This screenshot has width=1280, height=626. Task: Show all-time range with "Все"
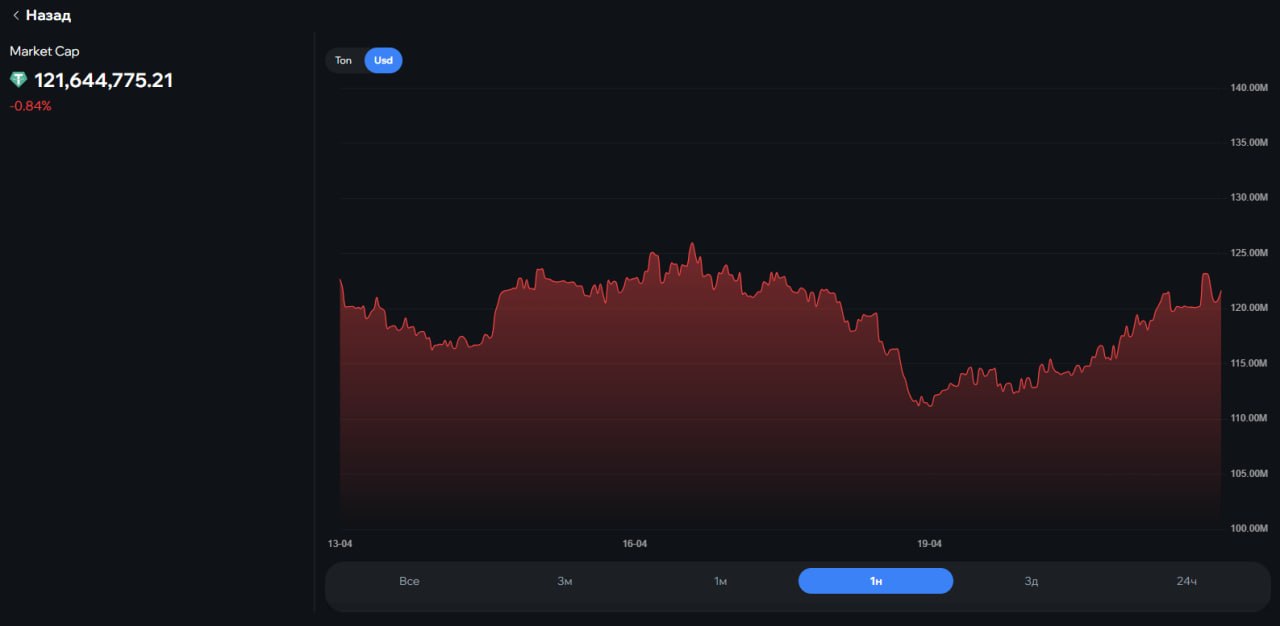coord(409,581)
